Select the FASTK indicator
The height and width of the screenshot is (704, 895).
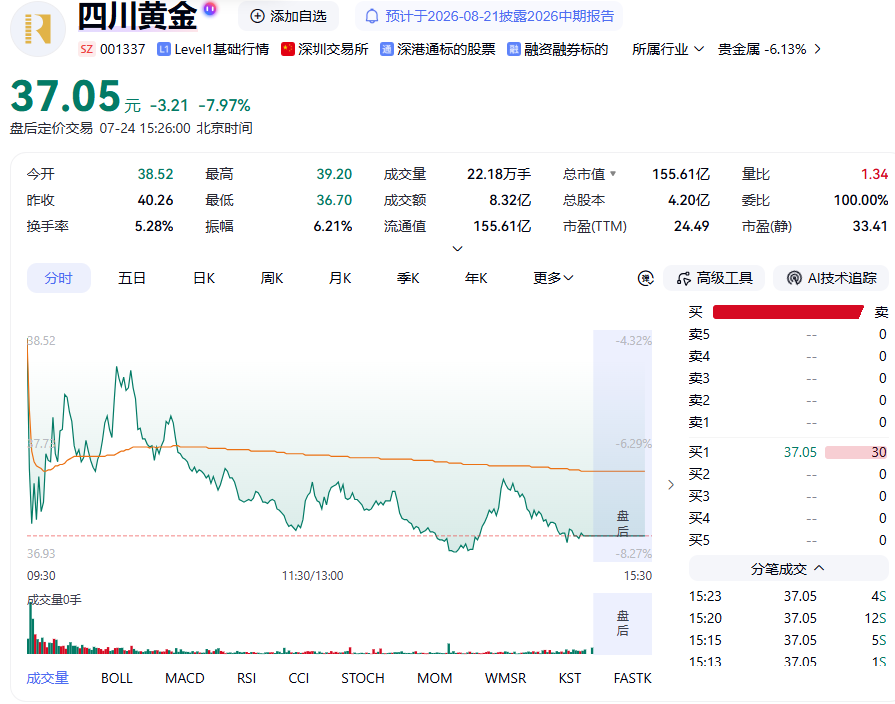[632, 678]
